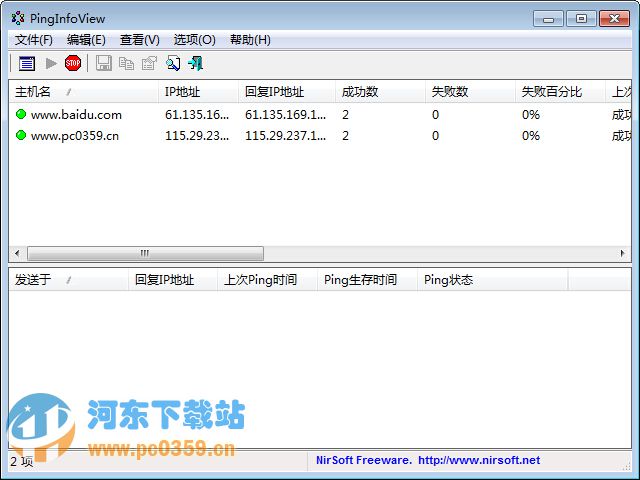Screen dimensions: 640x480
Task: Open the 选项(O) menu
Action: pyautogui.click(x=195, y=40)
